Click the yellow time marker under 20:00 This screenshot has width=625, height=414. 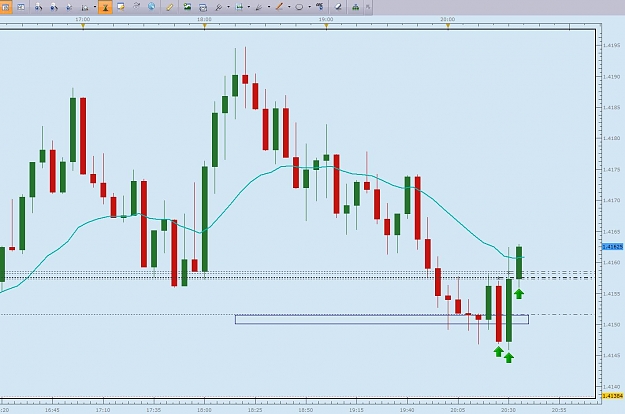tap(448, 26)
